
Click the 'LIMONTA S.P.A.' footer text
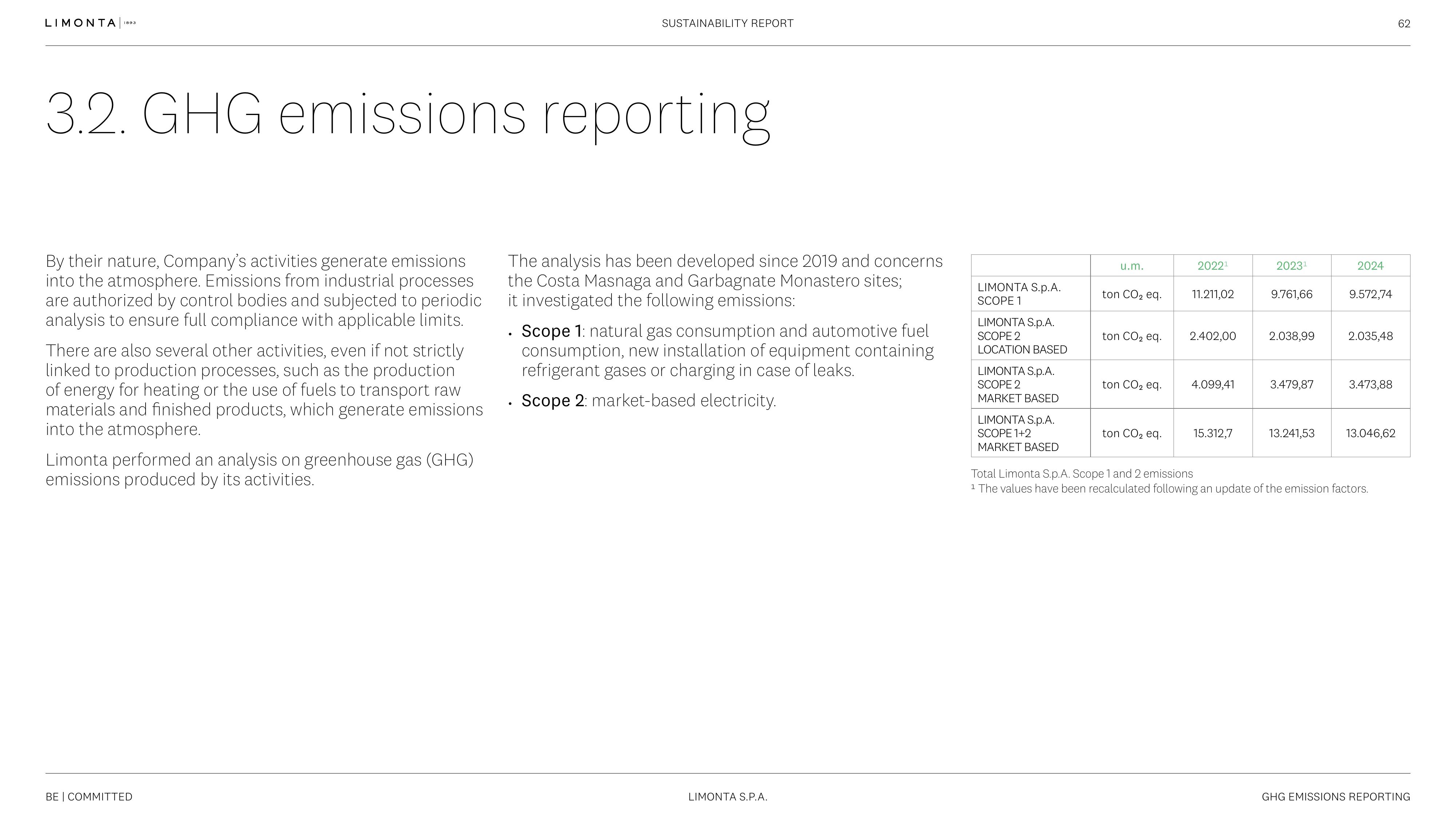pos(727,796)
